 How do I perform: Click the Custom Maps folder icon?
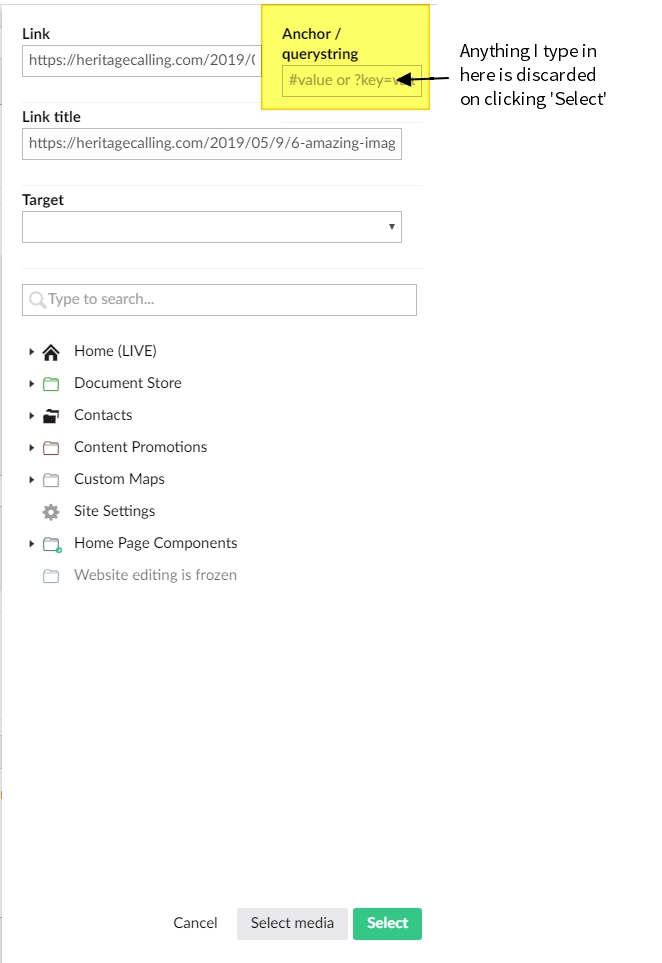(x=51, y=479)
